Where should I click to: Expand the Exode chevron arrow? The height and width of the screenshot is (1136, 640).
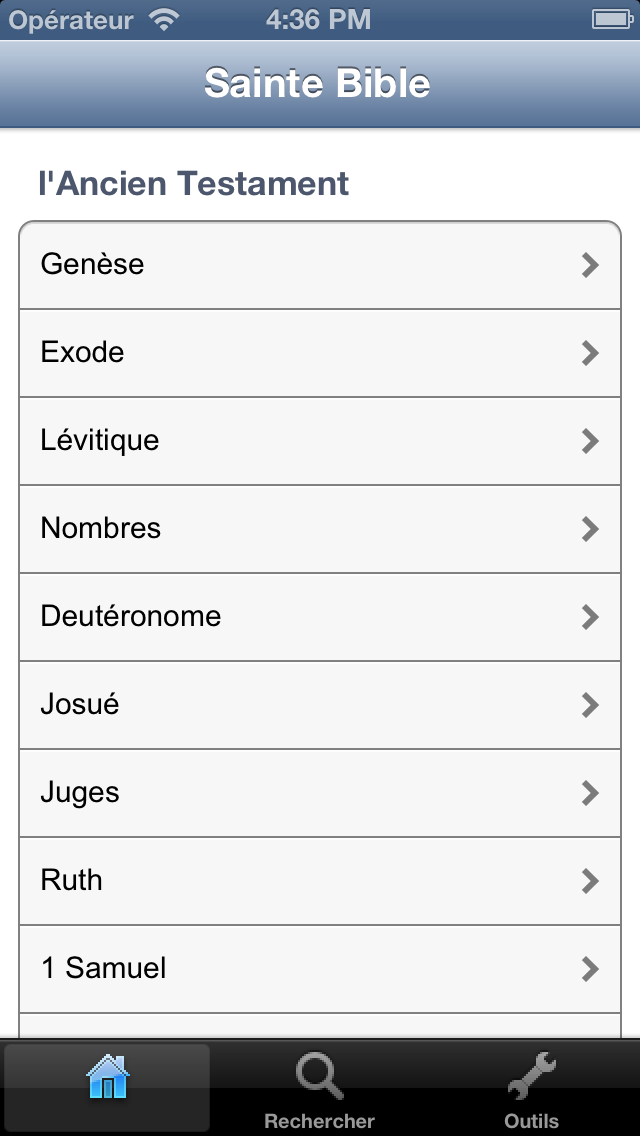590,353
